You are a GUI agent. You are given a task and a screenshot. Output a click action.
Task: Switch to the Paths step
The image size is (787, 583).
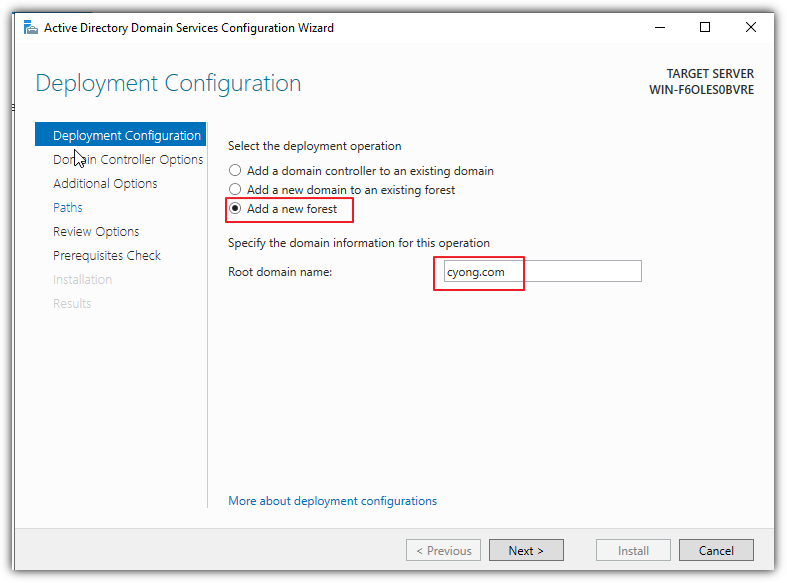coord(68,207)
